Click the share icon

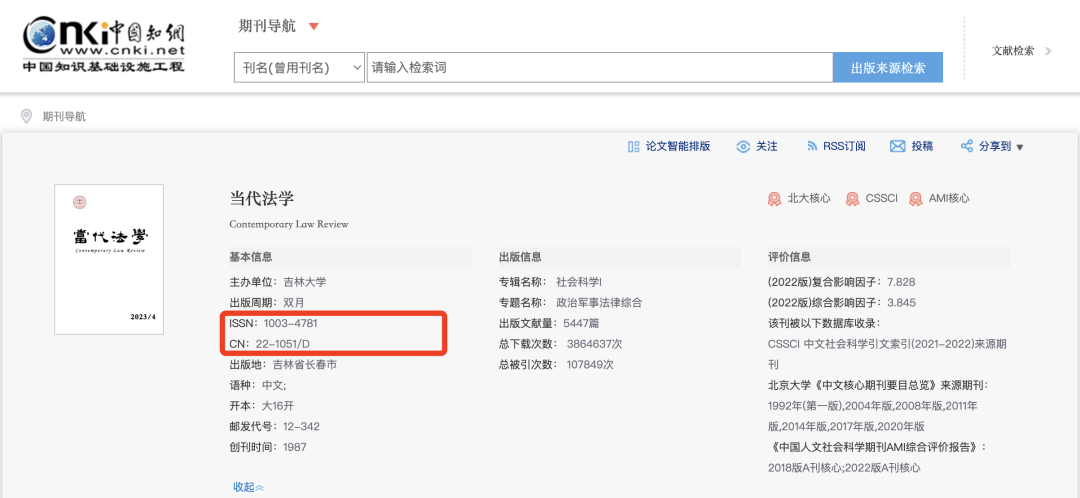point(966,146)
